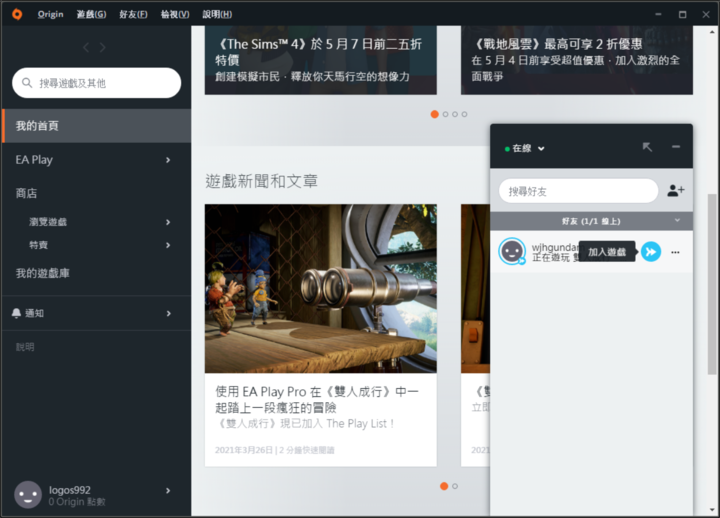Click the 搜尋好友 search field

(579, 191)
